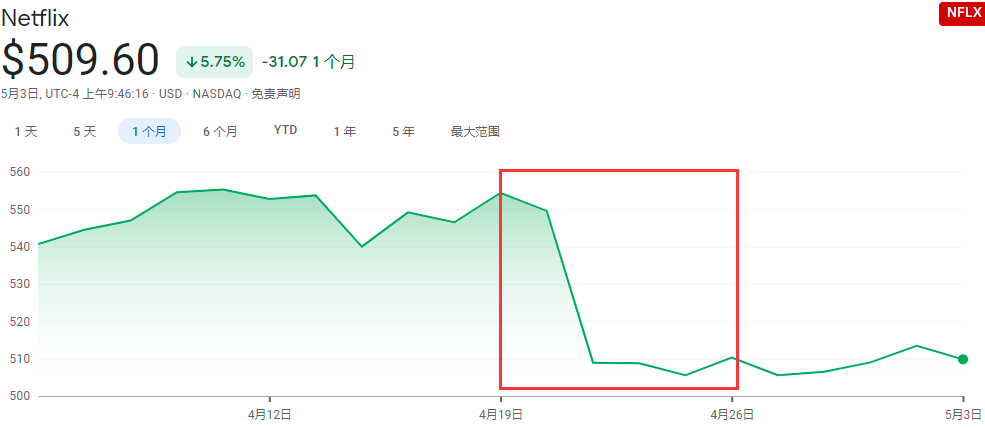Switch to the 5 年 range tab
This screenshot has height=428, width=985.
404,131
